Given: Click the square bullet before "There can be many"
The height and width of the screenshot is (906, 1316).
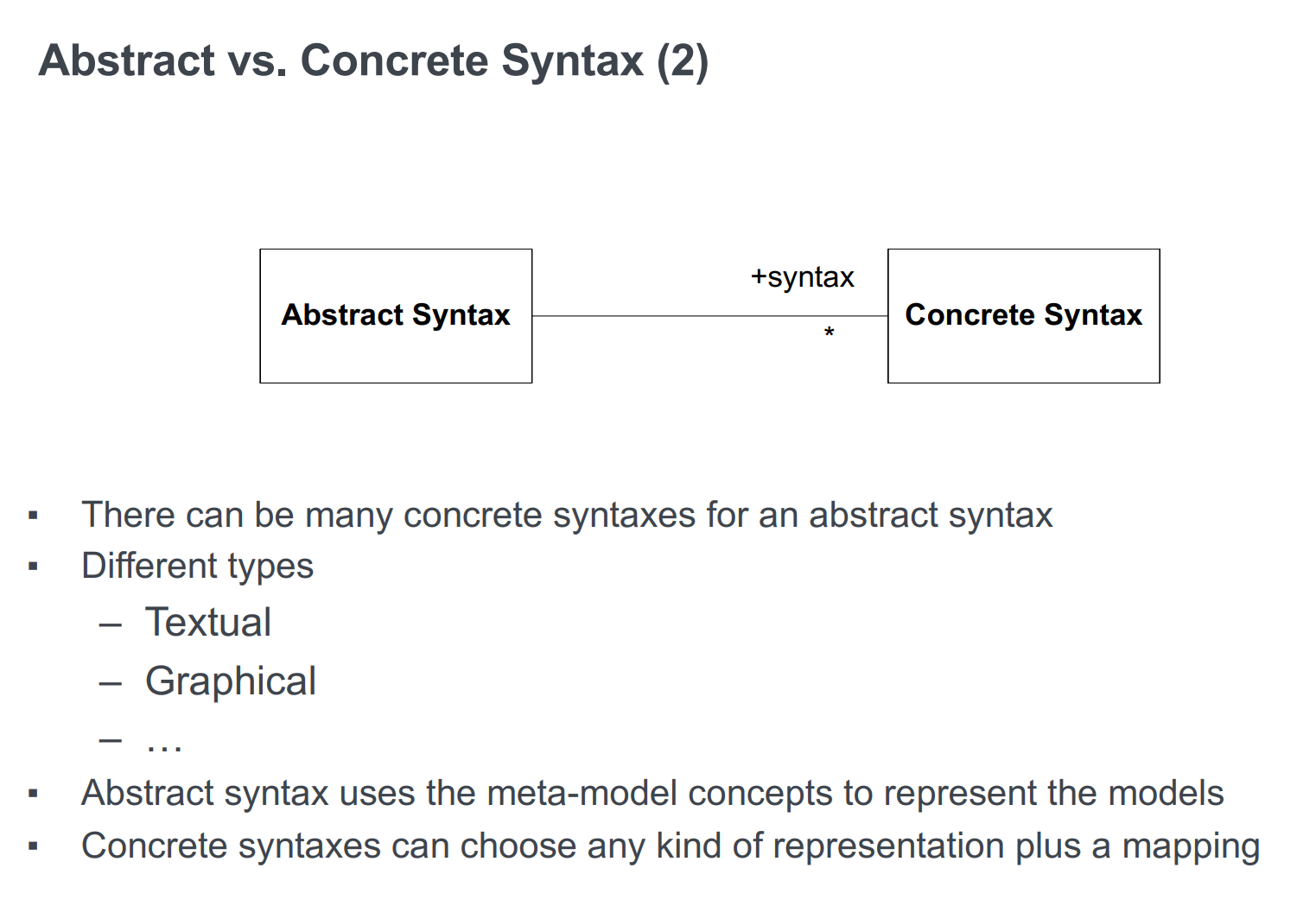Looking at the screenshot, I should pyautogui.click(x=34, y=516).
